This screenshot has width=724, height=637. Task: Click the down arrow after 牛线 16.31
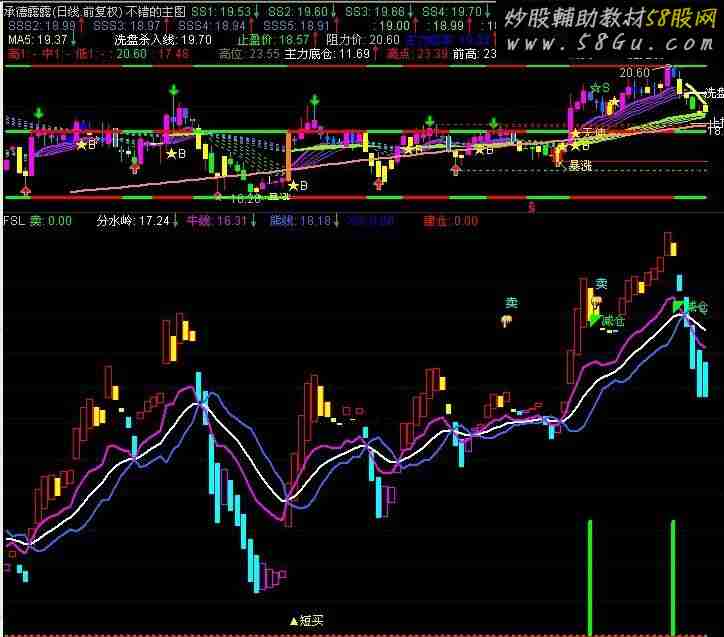pos(253,221)
